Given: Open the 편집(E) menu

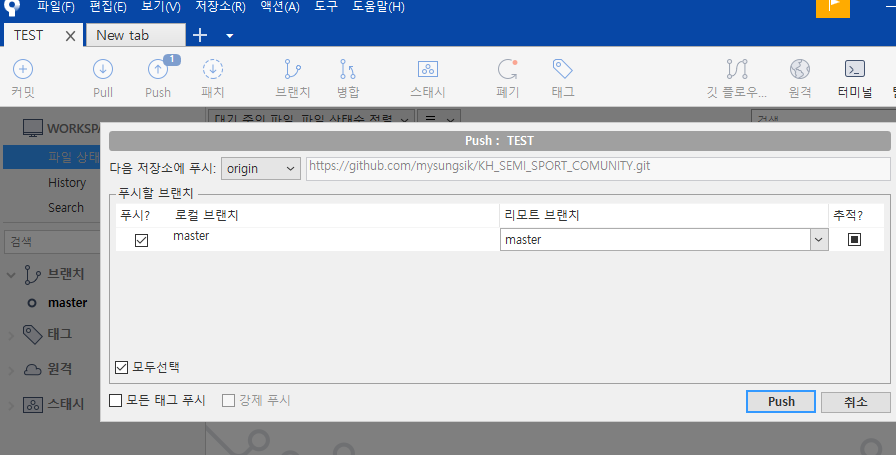Looking at the screenshot, I should point(108,7).
